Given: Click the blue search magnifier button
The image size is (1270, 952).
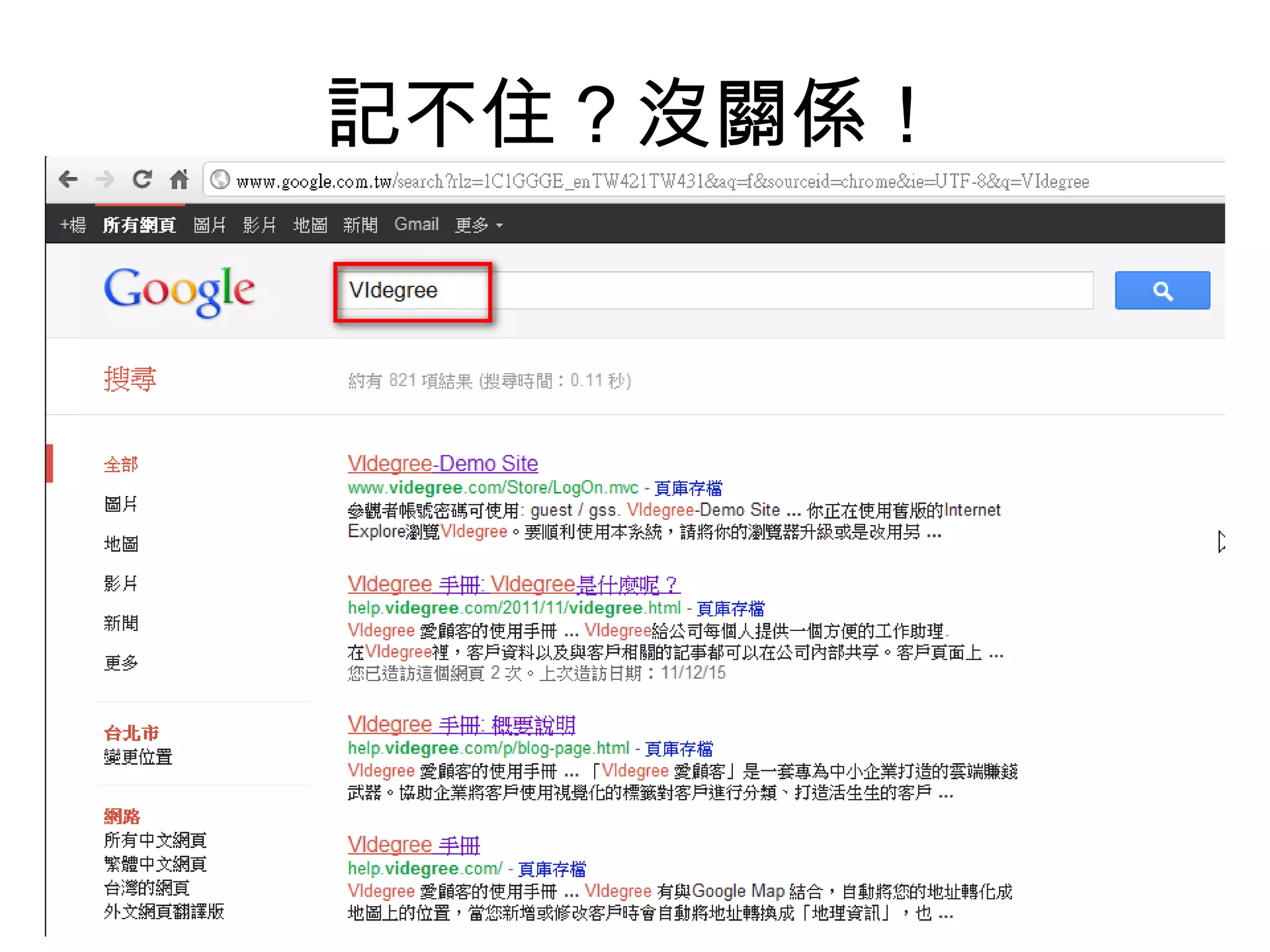Looking at the screenshot, I should point(1162,290).
